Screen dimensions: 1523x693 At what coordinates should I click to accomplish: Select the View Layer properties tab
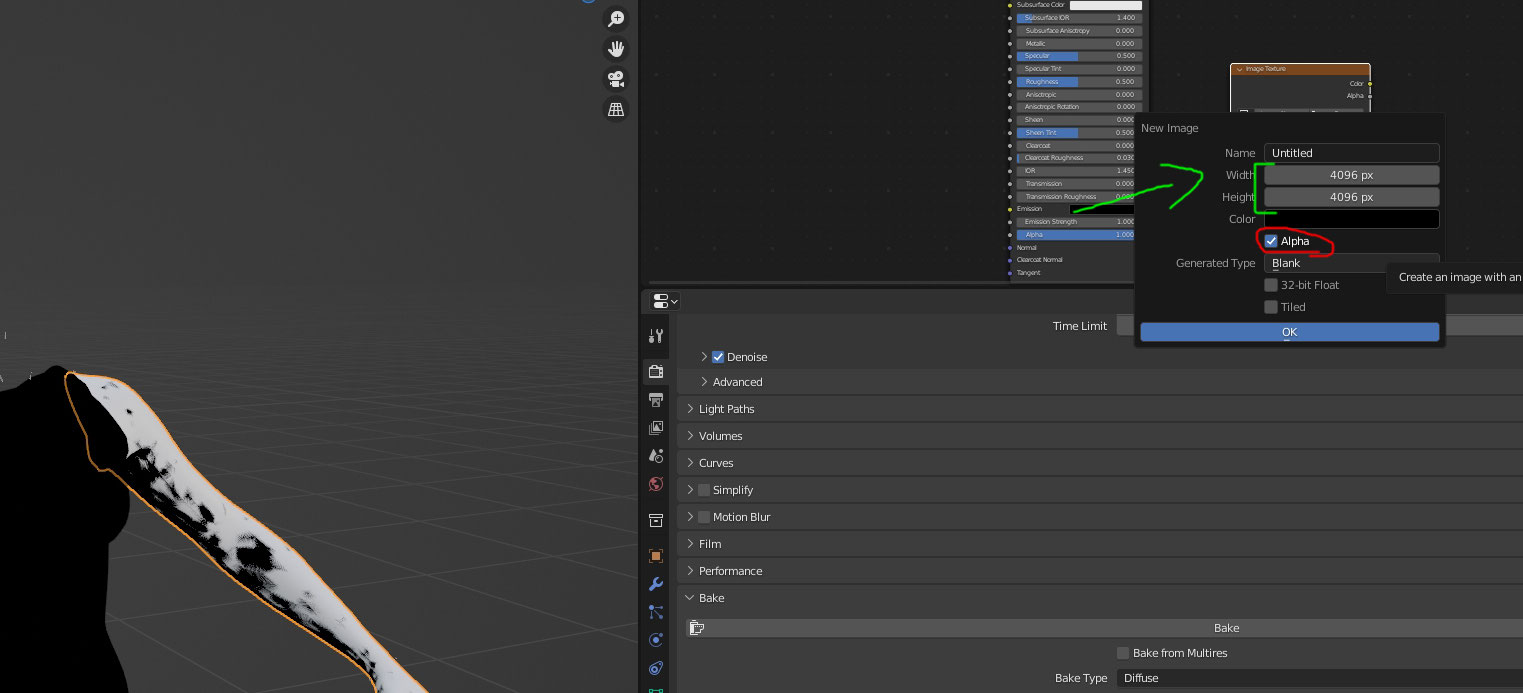tap(656, 427)
